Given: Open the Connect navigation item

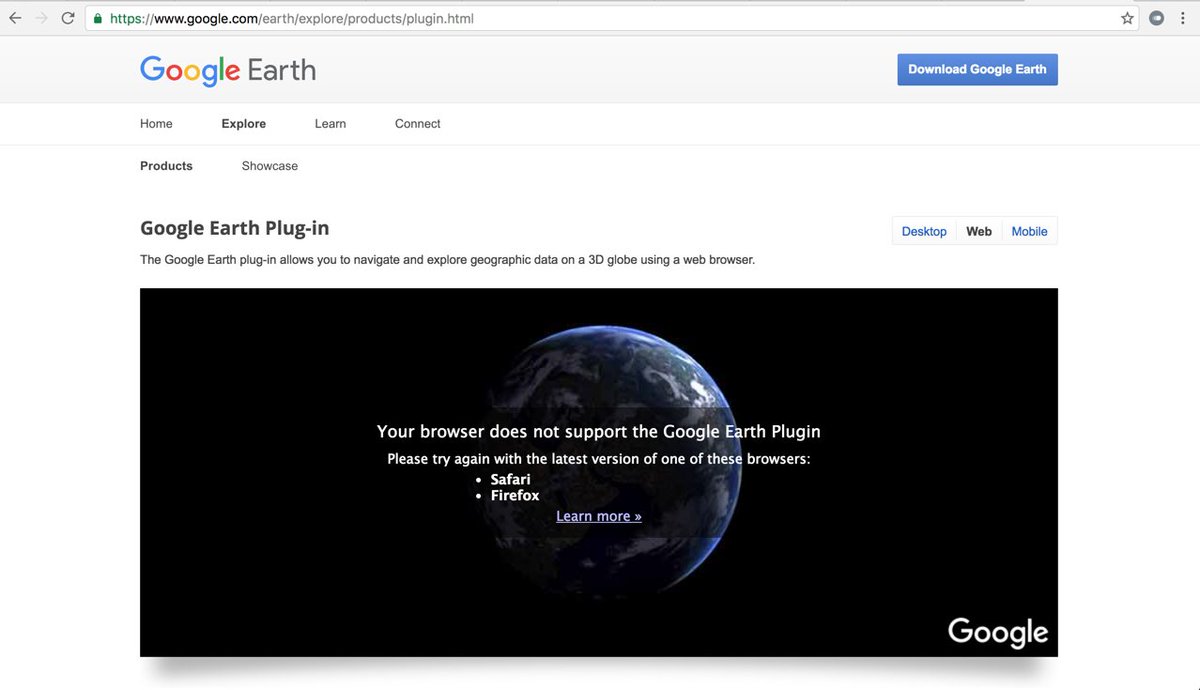Looking at the screenshot, I should [418, 124].
